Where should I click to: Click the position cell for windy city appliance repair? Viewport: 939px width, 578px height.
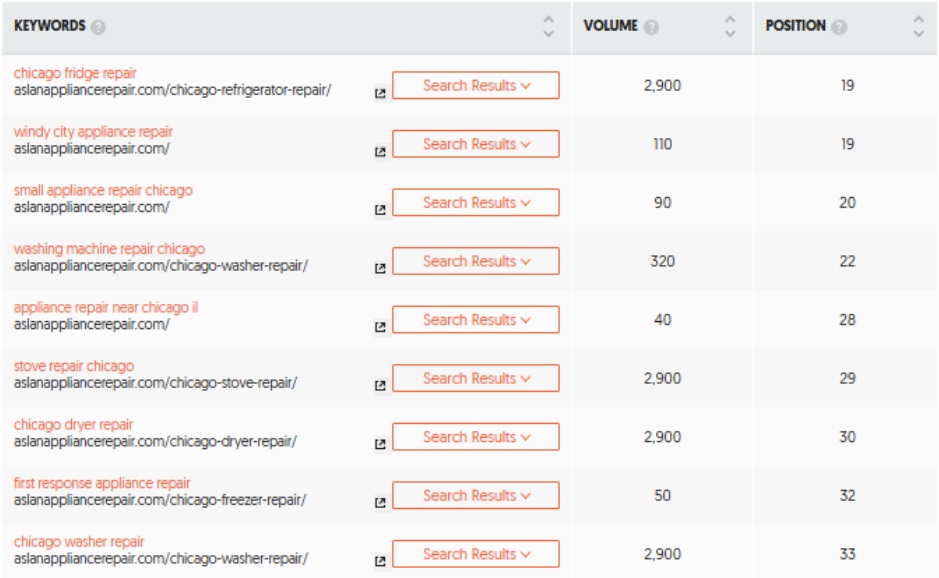[x=847, y=144]
